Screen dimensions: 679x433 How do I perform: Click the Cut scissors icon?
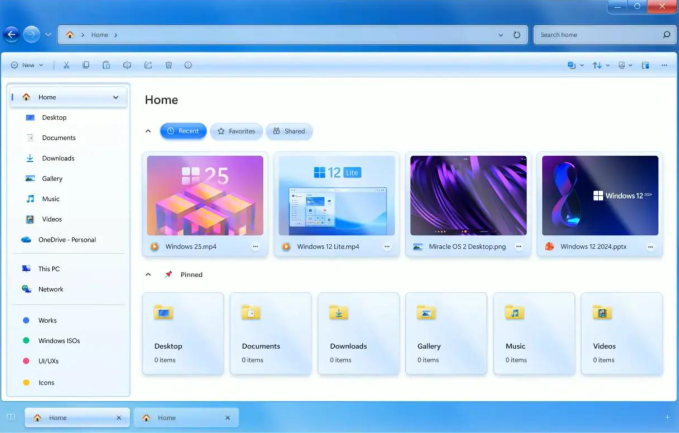coord(66,65)
